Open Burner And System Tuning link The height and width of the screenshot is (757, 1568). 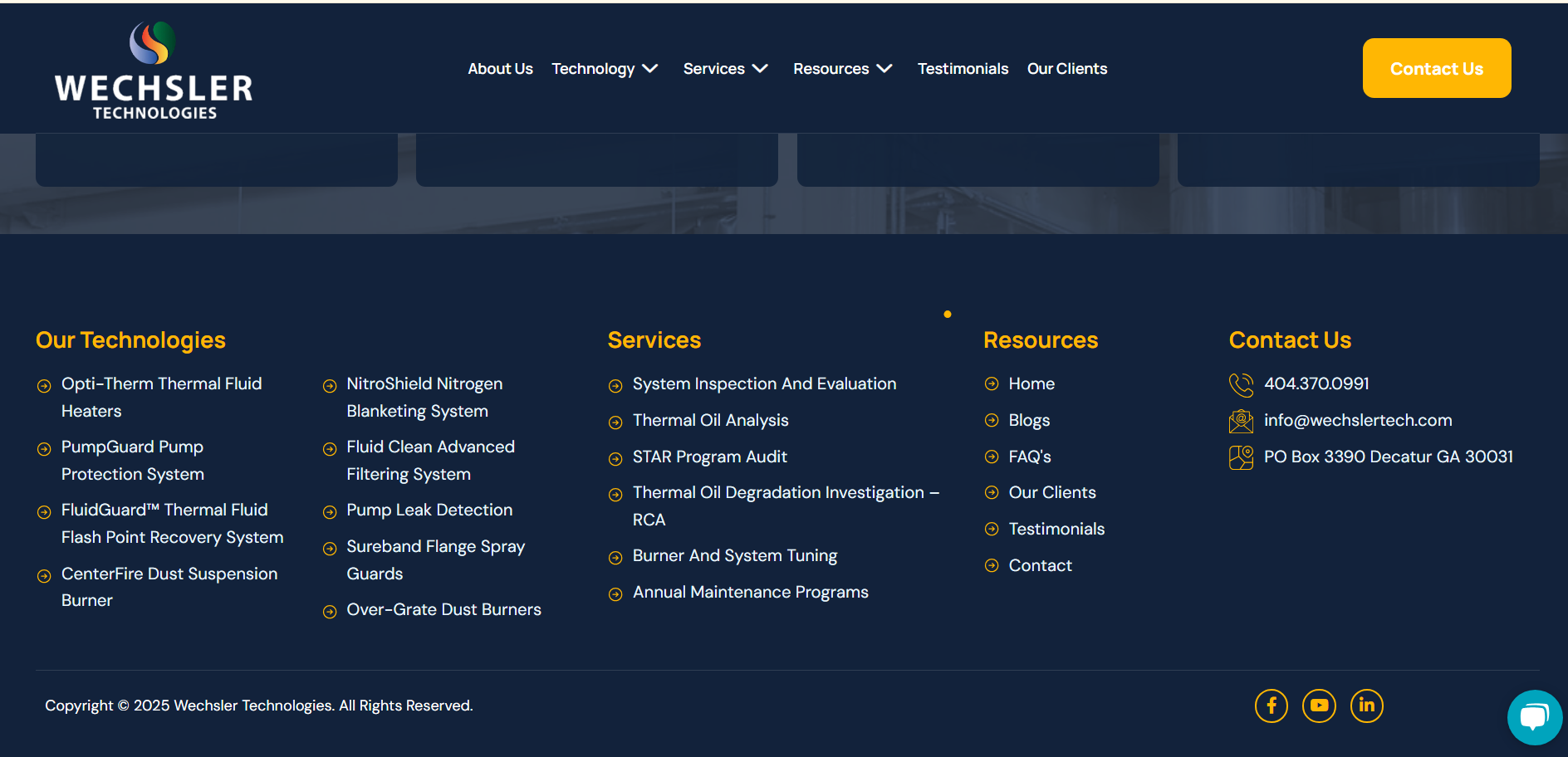point(734,555)
